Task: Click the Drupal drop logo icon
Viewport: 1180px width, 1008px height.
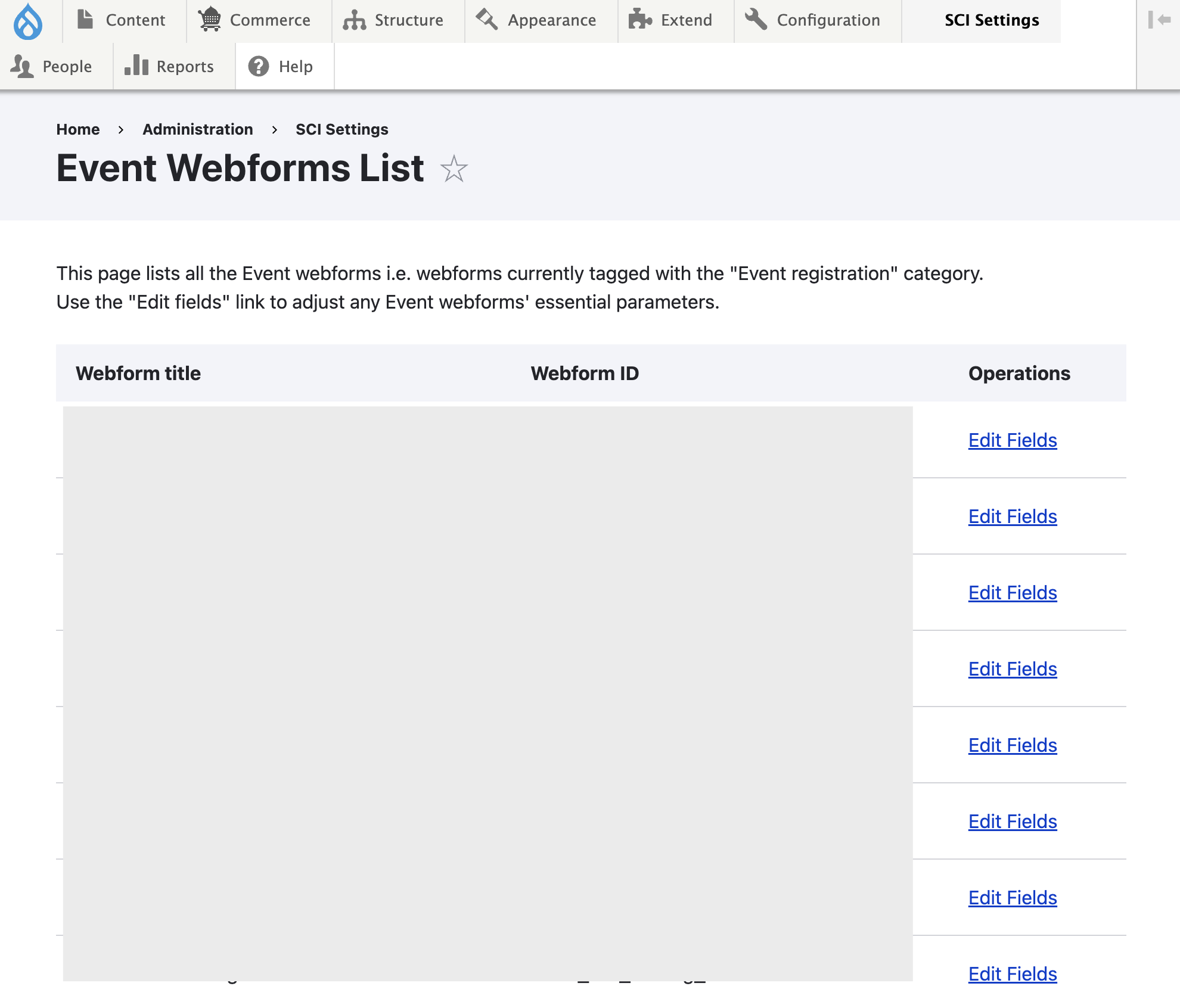Action: 28,21
